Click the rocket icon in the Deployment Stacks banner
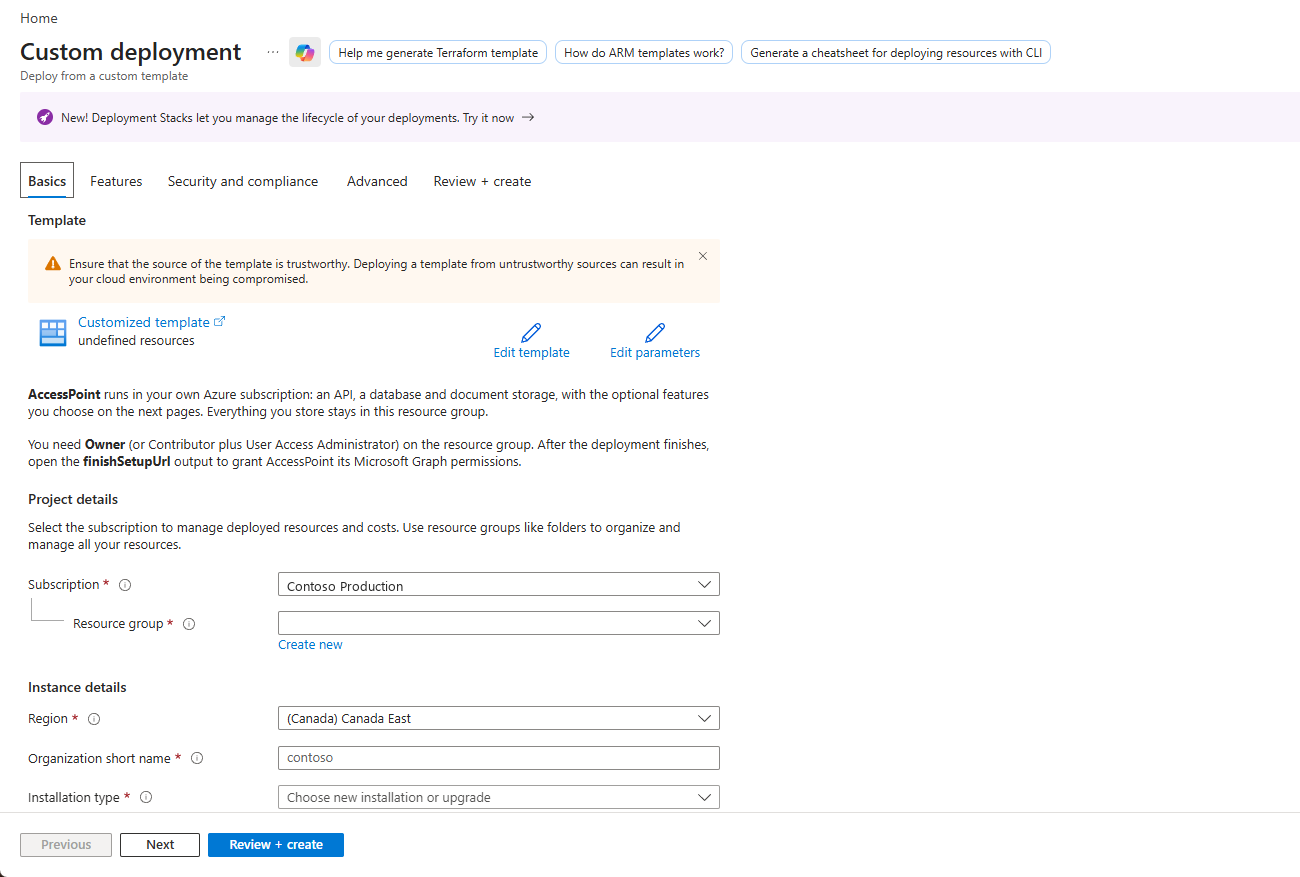This screenshot has width=1300, height=877. [45, 117]
